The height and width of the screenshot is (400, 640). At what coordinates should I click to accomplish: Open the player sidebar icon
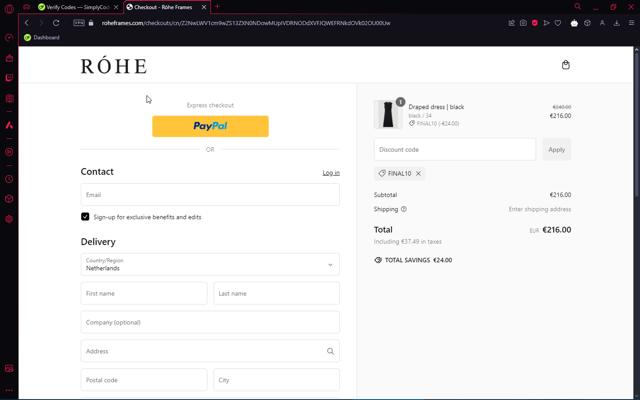tap(9, 152)
